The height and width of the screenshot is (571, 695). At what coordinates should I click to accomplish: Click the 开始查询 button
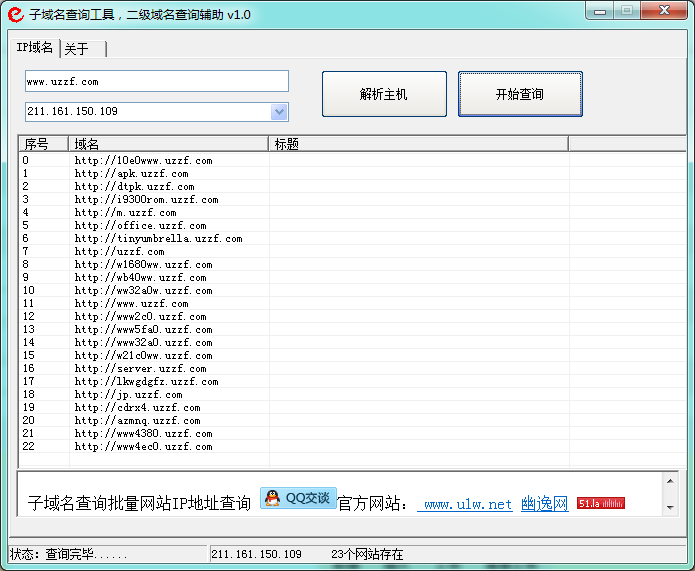coord(520,94)
